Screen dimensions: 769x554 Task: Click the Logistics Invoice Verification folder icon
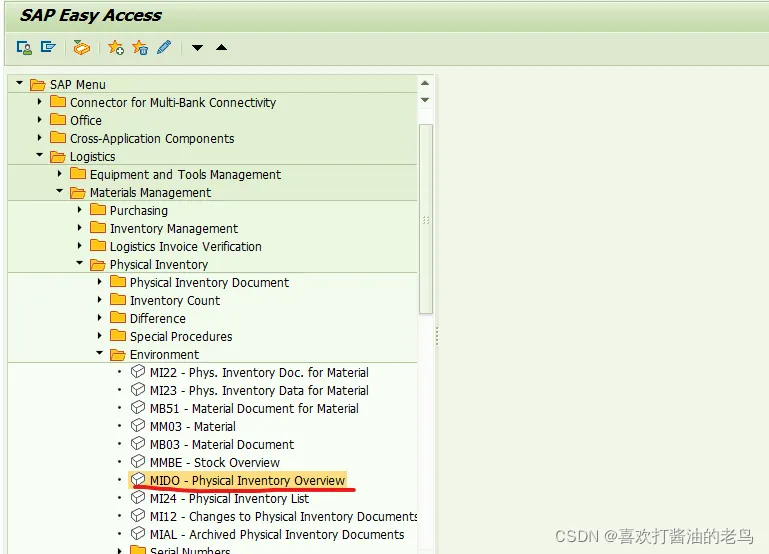coord(98,246)
